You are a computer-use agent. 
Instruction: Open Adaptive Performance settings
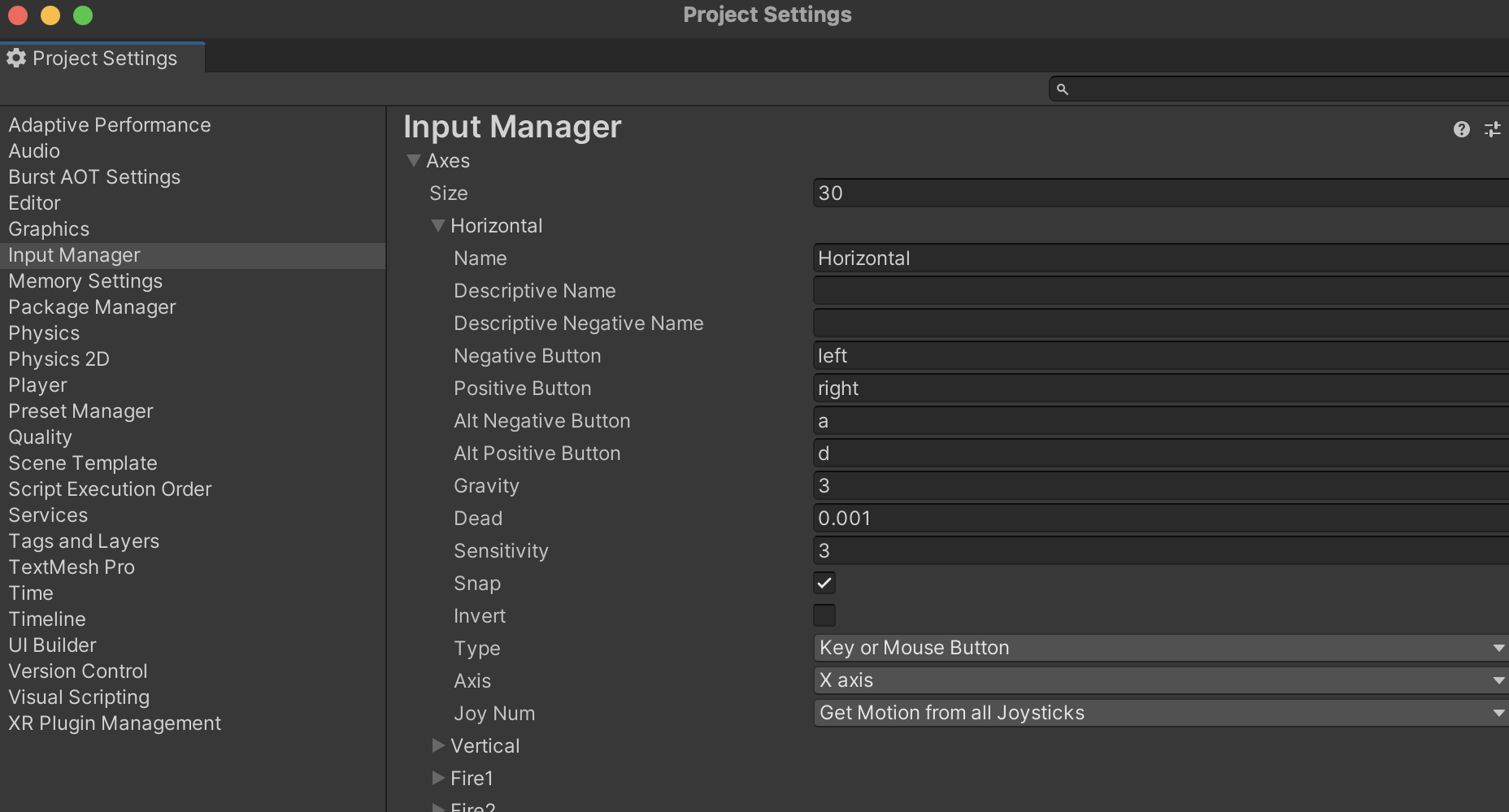click(x=110, y=125)
